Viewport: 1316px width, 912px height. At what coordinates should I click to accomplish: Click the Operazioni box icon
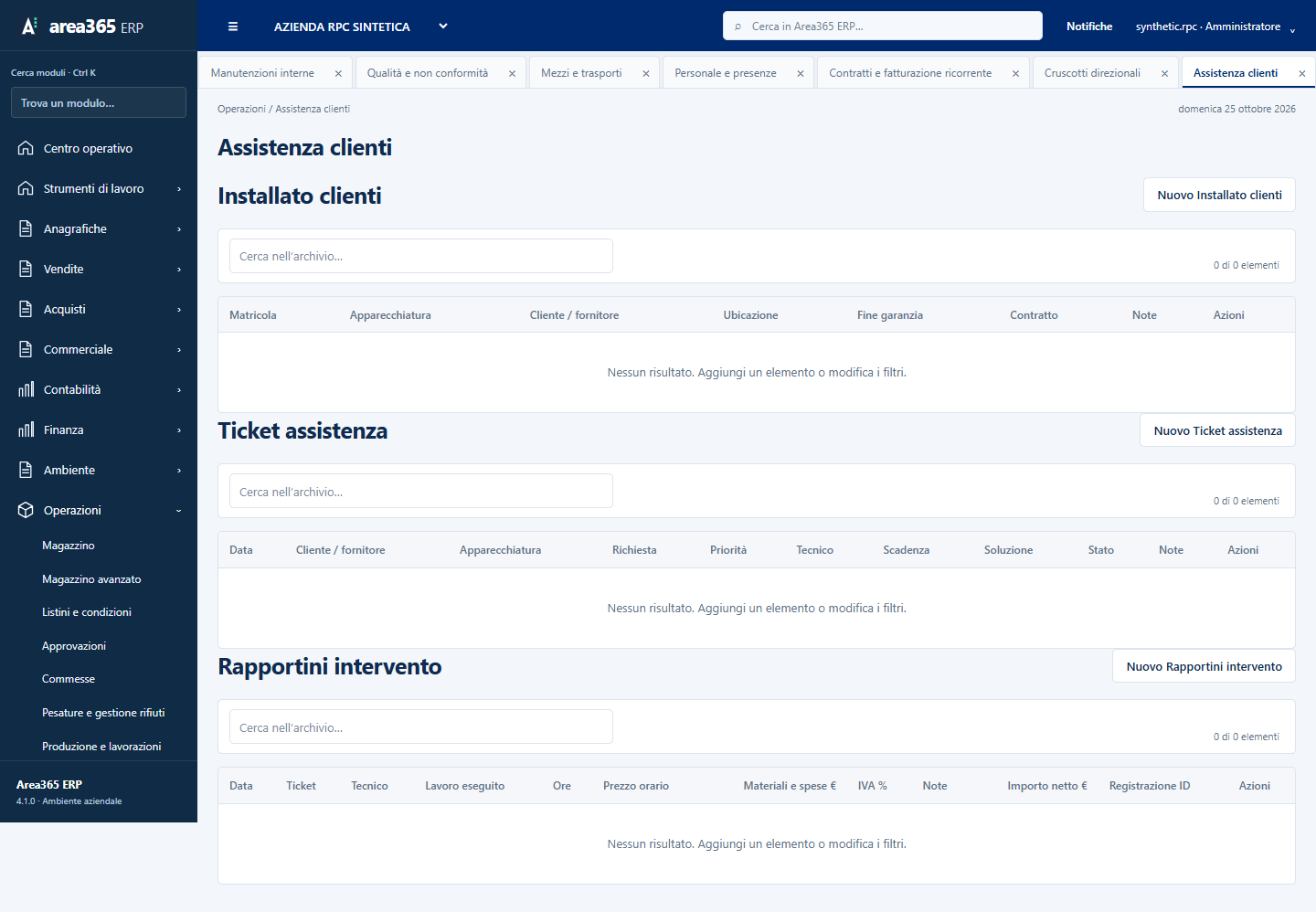click(x=26, y=510)
